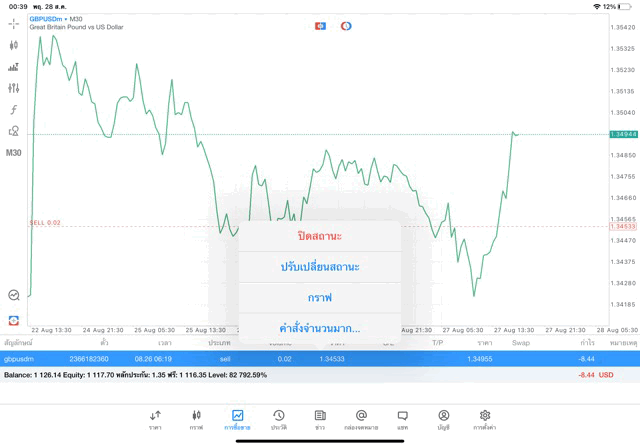
Task: Open การตั้งค่า (settings) gear tab
Action: (485, 419)
